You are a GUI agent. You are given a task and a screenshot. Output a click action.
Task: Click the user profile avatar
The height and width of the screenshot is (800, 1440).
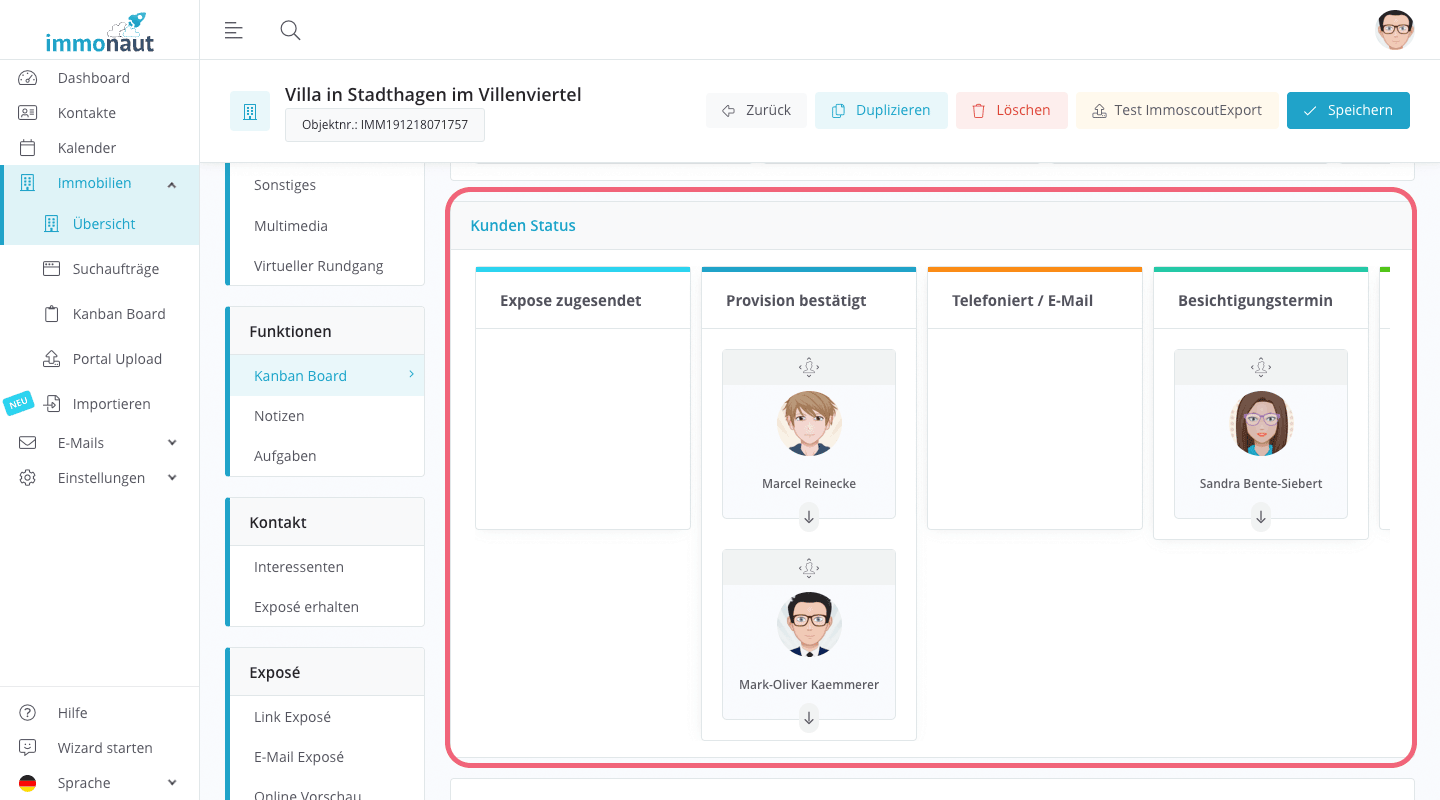point(1395,30)
